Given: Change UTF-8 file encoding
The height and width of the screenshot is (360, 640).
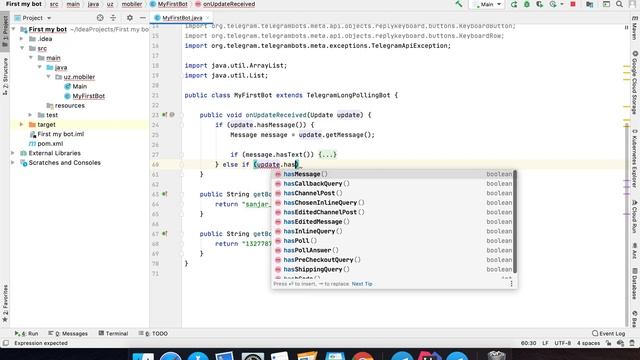Looking at the screenshot, I should click(x=562, y=343).
